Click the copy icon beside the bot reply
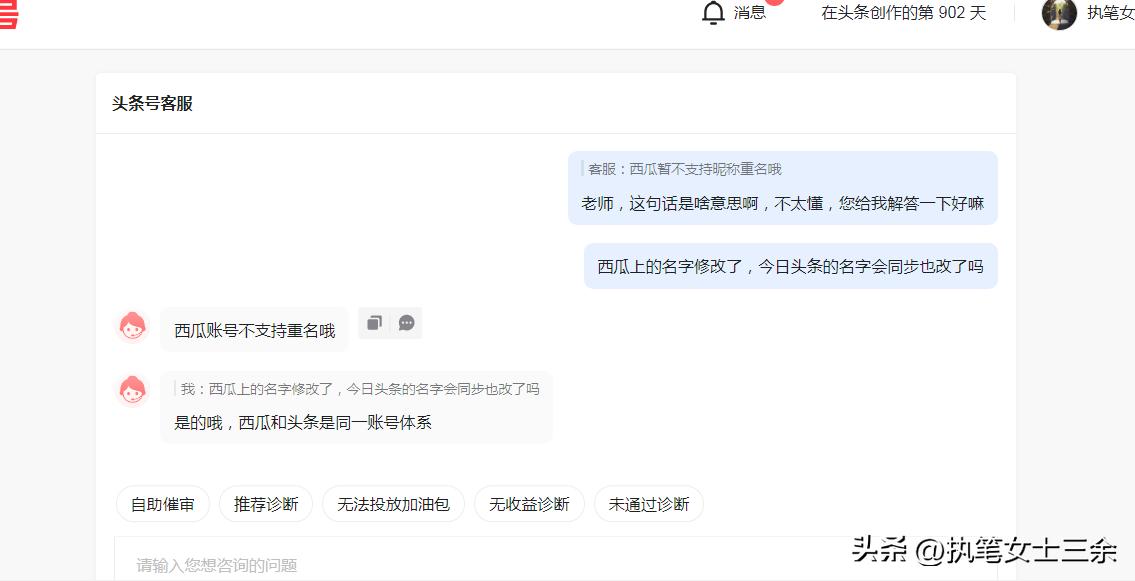Image resolution: width=1135 pixels, height=581 pixels. [375, 323]
